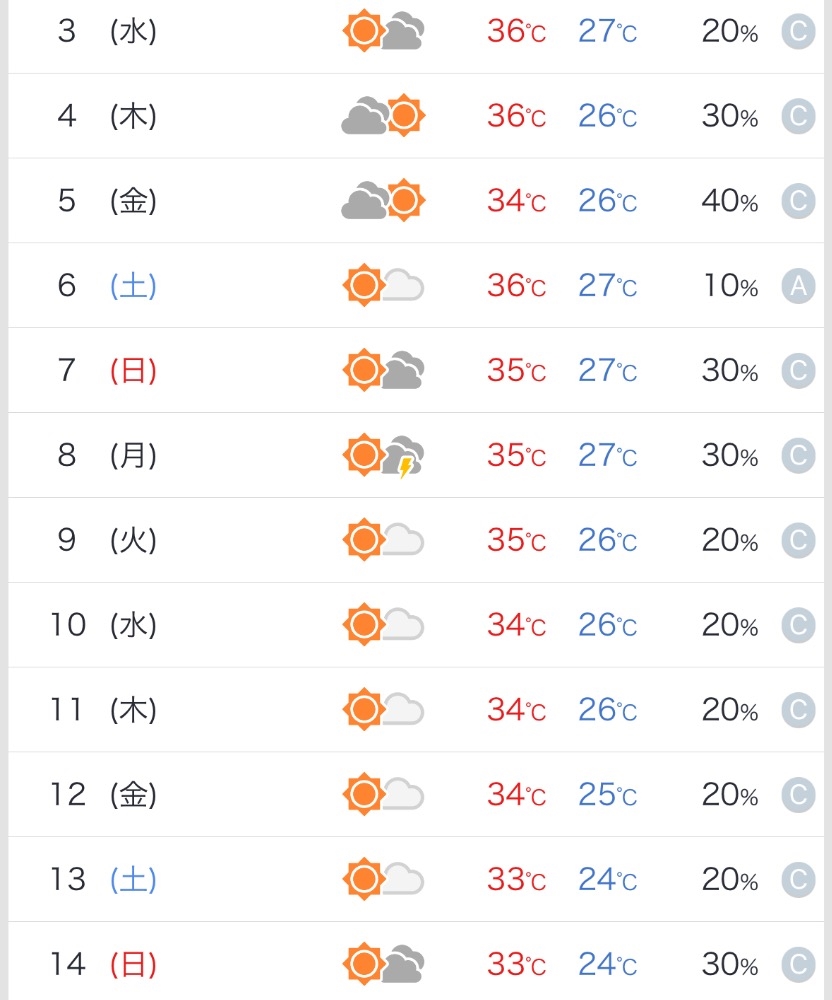This screenshot has width=832, height=1000.
Task: Click the weather icon for day 7 (日)
Action: (x=383, y=371)
